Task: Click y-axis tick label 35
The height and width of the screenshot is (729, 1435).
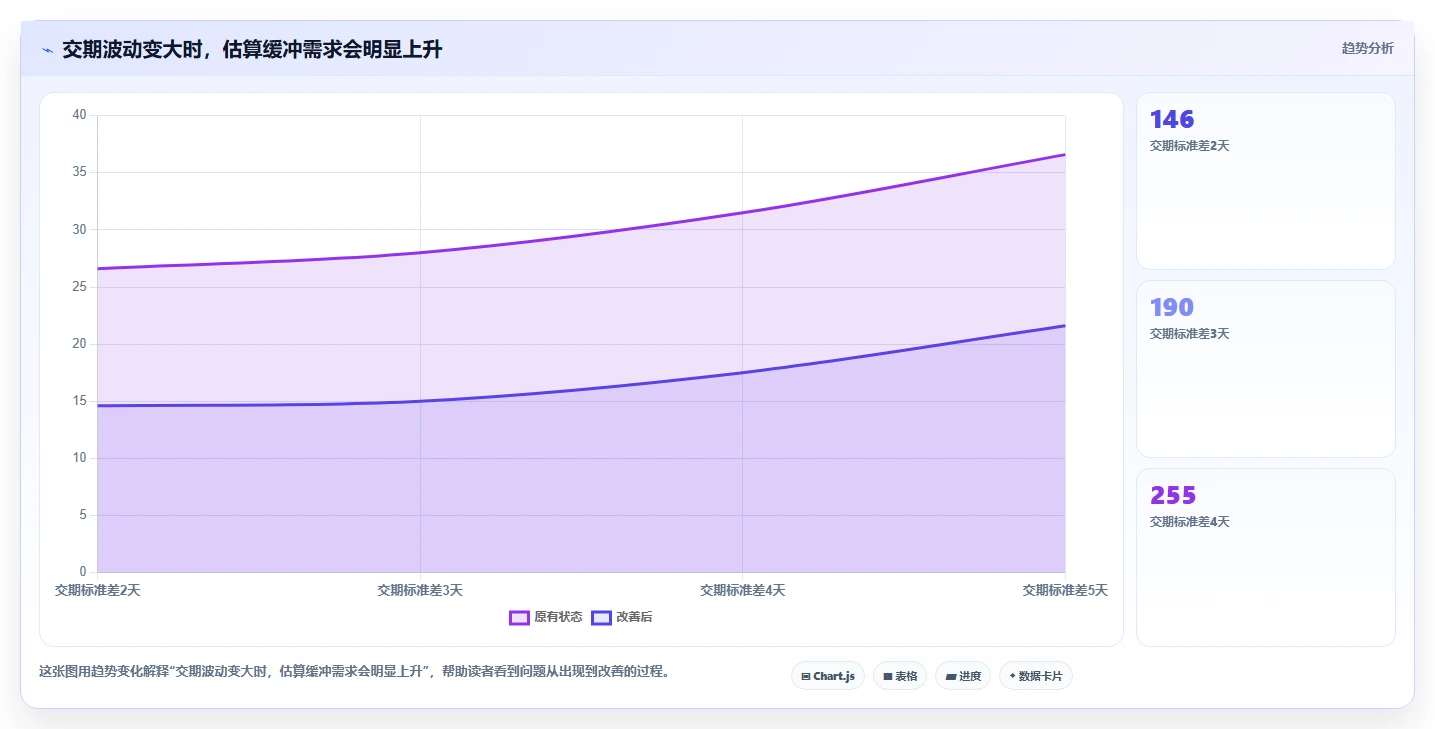Action: tap(80, 172)
